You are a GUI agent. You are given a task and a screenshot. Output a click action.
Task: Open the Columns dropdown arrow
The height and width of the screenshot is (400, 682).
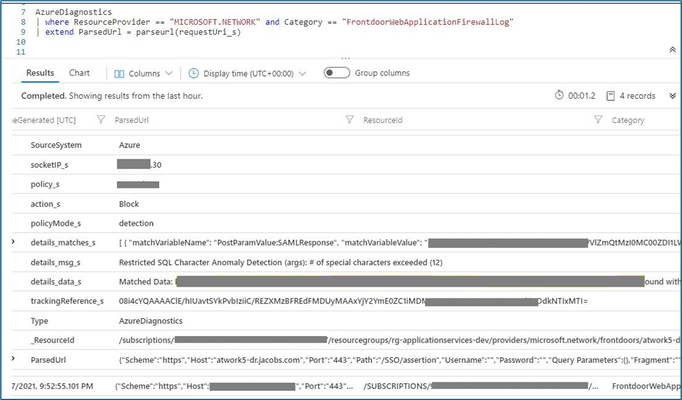point(169,73)
